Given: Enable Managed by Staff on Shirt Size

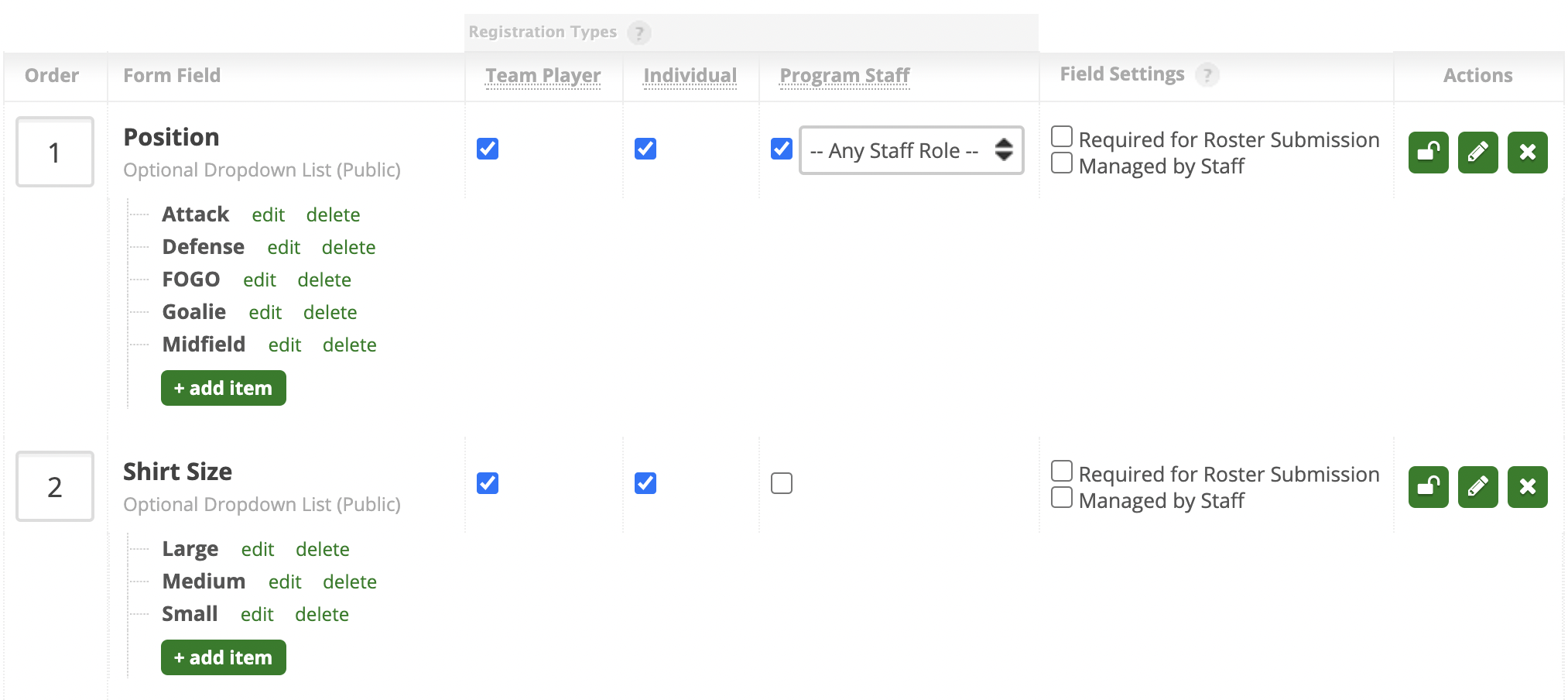Looking at the screenshot, I should [1062, 498].
